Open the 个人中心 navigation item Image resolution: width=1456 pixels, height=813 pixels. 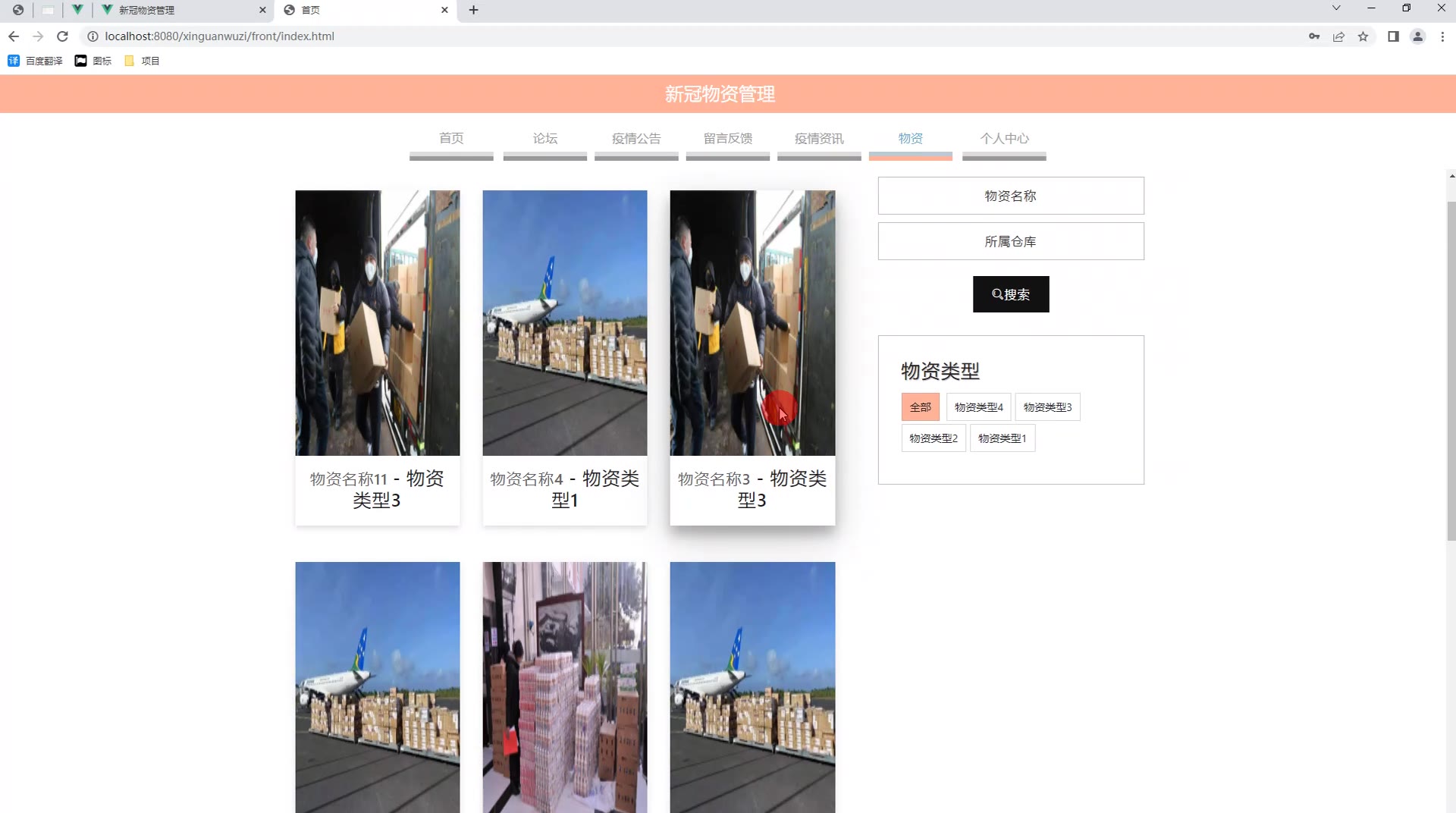coord(1004,139)
